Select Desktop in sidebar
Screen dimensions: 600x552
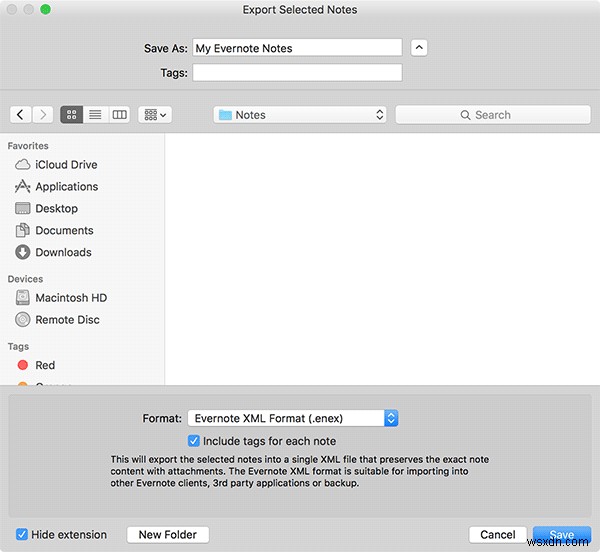46,208
